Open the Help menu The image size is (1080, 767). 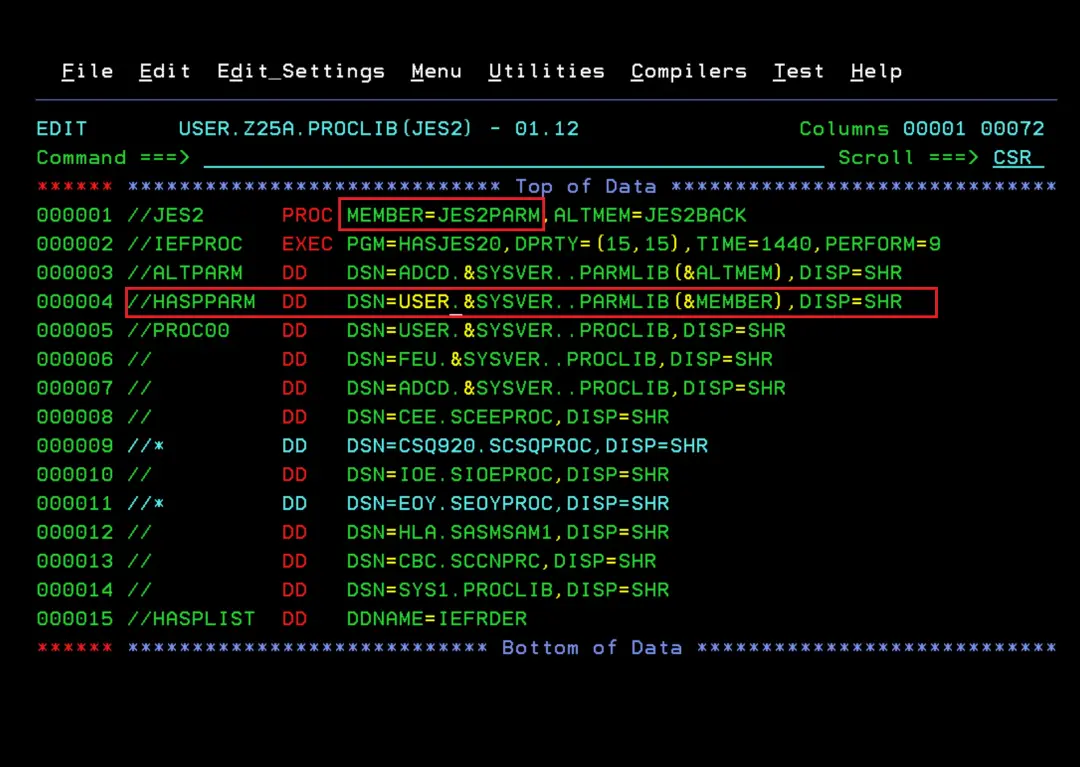[x=876, y=72]
